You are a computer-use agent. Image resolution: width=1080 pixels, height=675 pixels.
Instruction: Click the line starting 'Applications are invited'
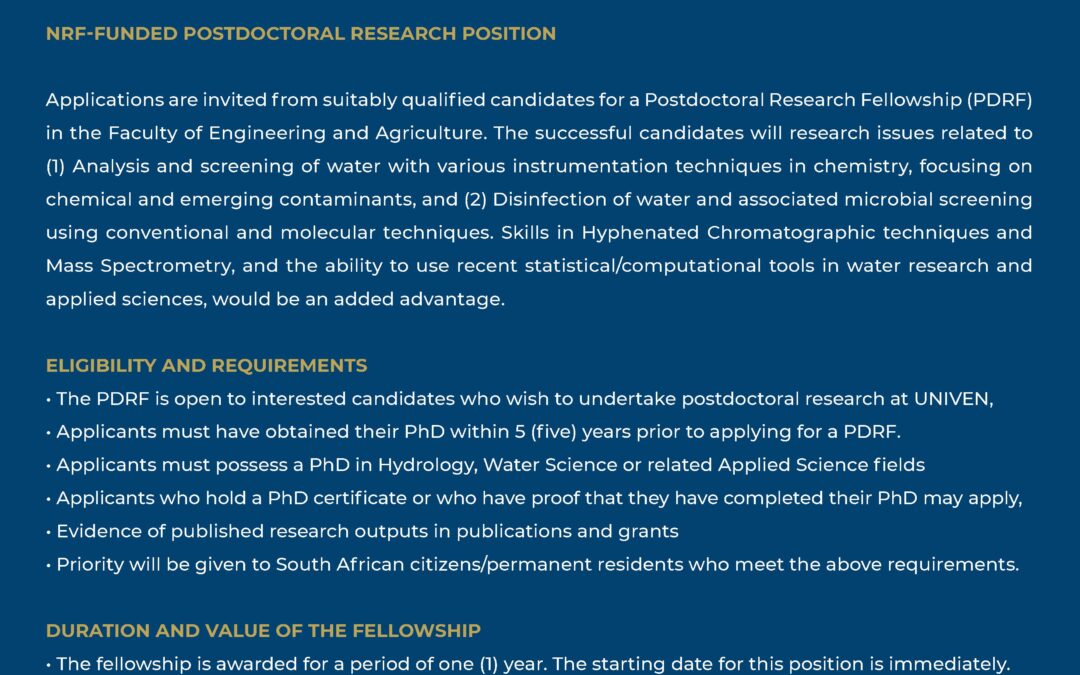538,100
